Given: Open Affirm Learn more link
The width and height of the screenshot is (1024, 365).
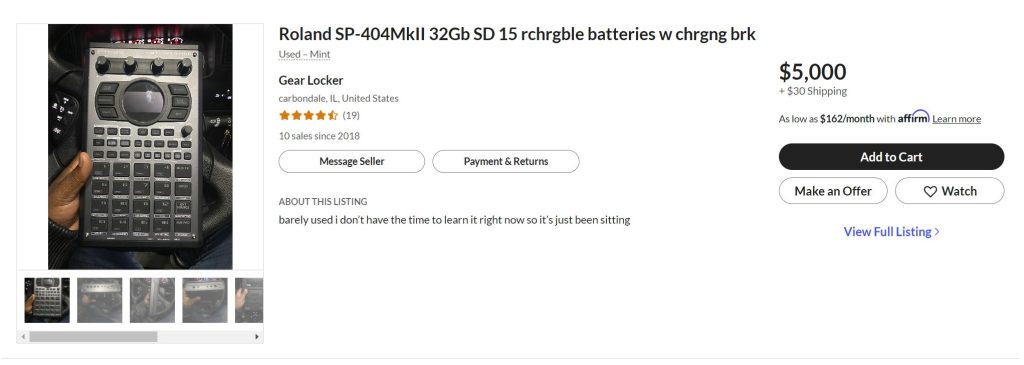Looking at the screenshot, I should 956,119.
